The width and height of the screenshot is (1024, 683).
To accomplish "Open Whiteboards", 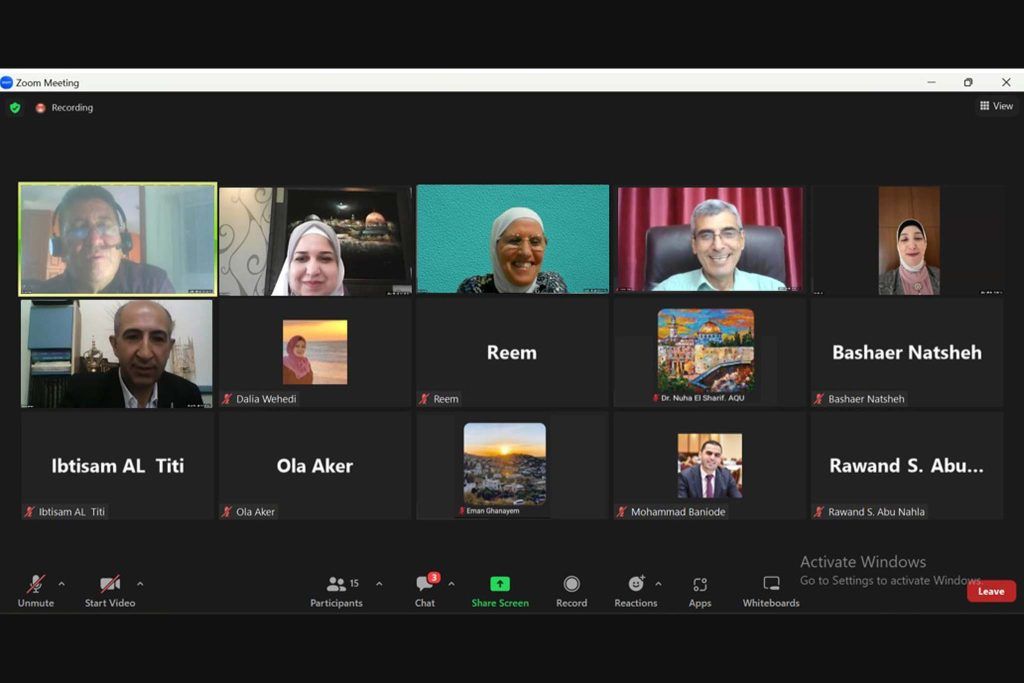I will tap(771, 592).
